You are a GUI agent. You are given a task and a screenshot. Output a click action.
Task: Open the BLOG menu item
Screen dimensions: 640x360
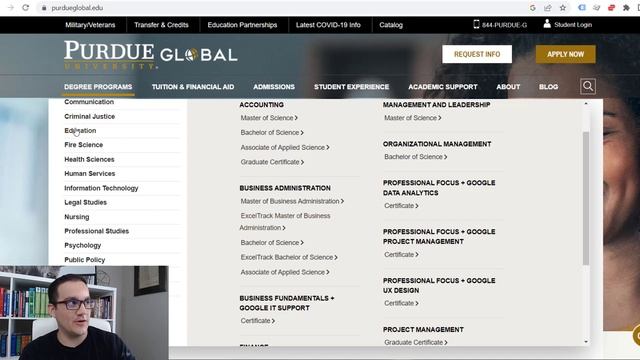548,87
